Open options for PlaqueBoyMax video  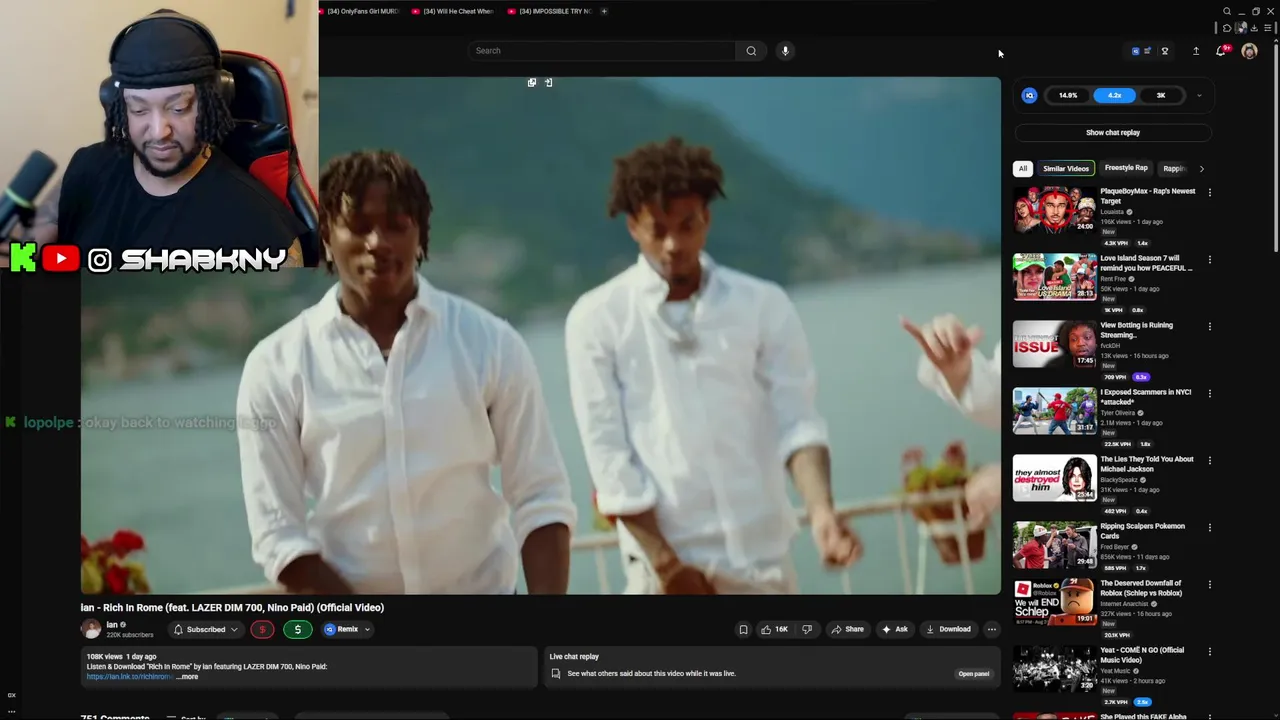pos(1210,192)
